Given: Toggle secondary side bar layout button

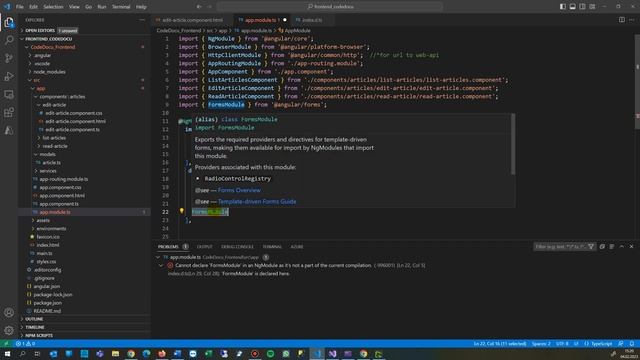Looking at the screenshot, I should (582, 7).
